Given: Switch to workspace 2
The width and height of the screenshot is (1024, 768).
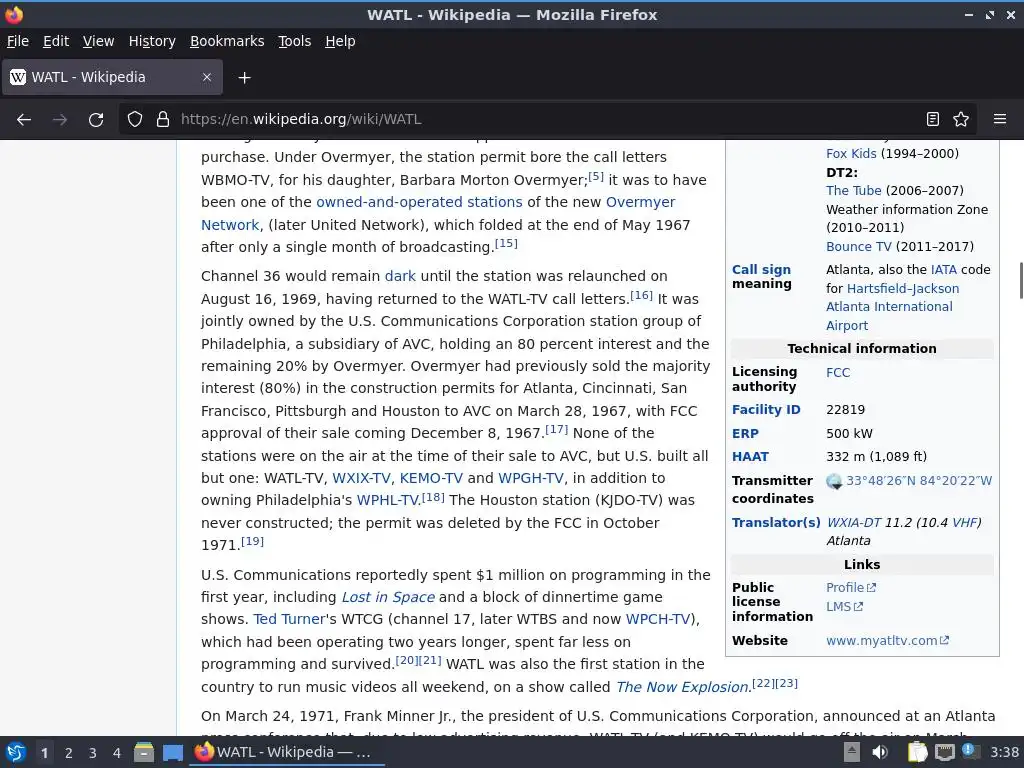Looking at the screenshot, I should coord(69,753).
